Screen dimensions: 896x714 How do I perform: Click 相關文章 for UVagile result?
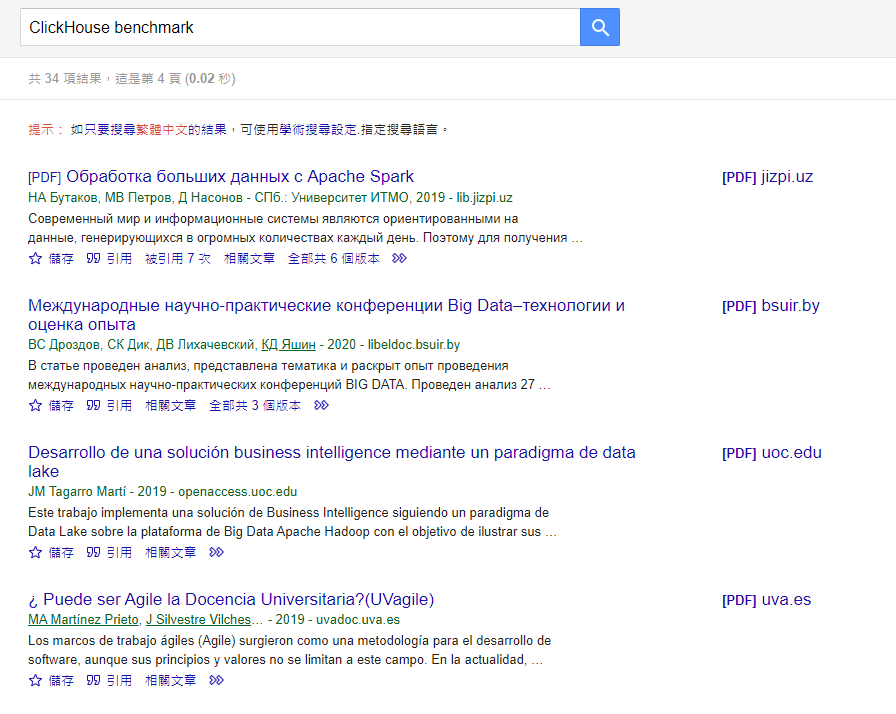170,680
